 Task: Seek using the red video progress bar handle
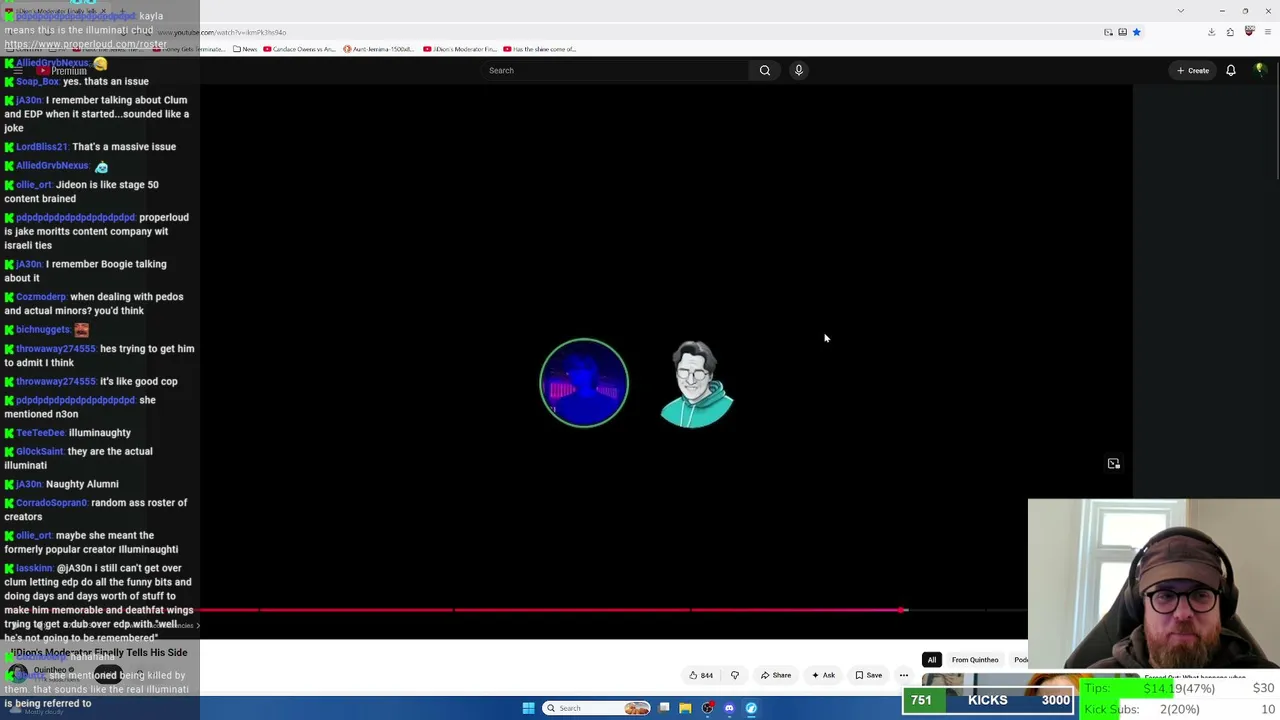click(902, 610)
